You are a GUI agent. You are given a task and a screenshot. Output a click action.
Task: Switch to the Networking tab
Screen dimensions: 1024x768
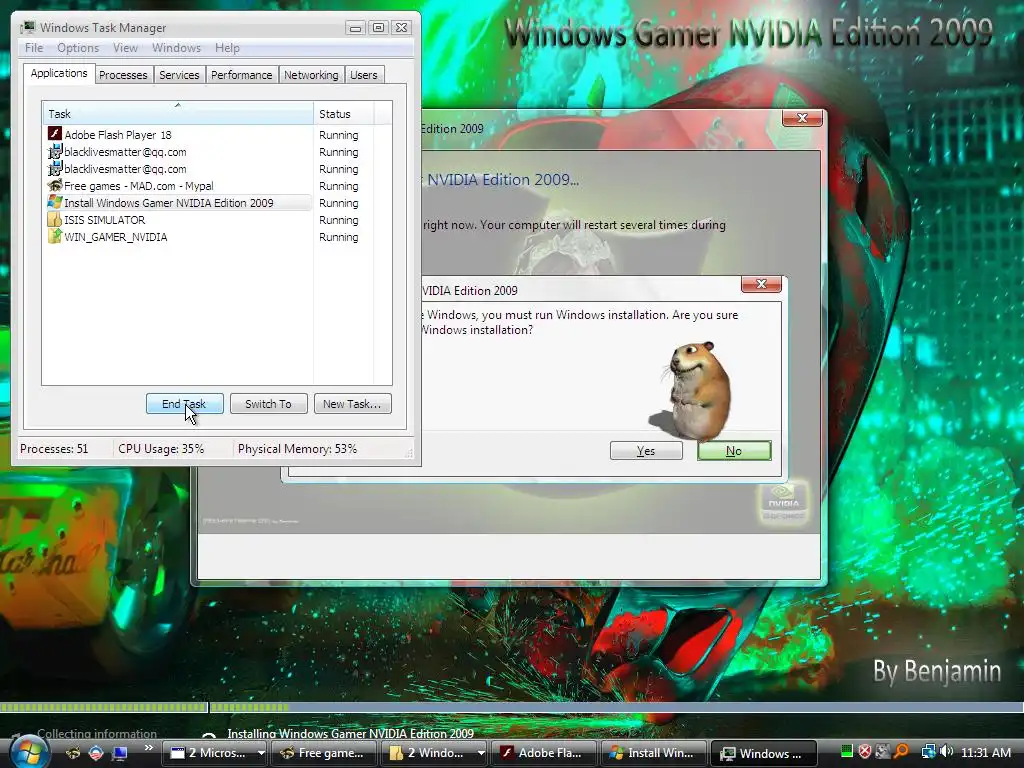[x=311, y=75]
